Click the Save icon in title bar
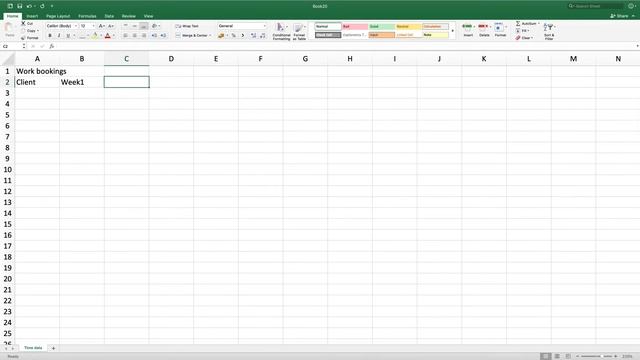The height and width of the screenshot is (360, 640). pyautogui.click(x=19, y=6)
